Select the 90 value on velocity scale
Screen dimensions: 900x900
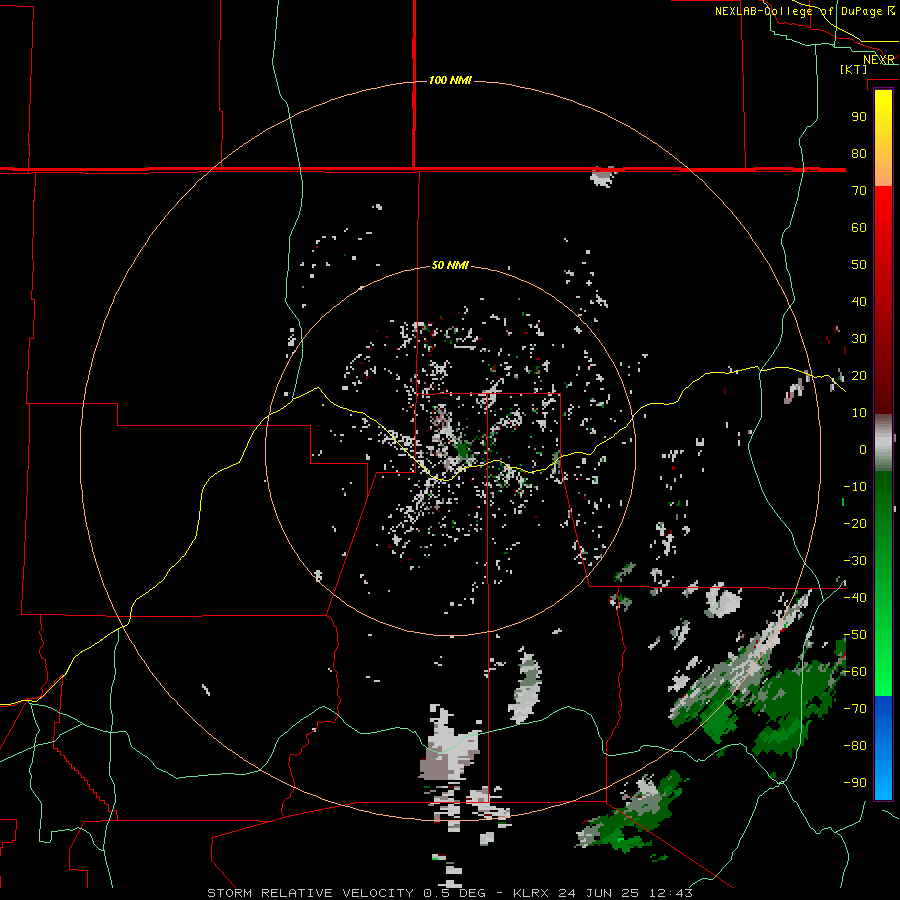pos(859,117)
